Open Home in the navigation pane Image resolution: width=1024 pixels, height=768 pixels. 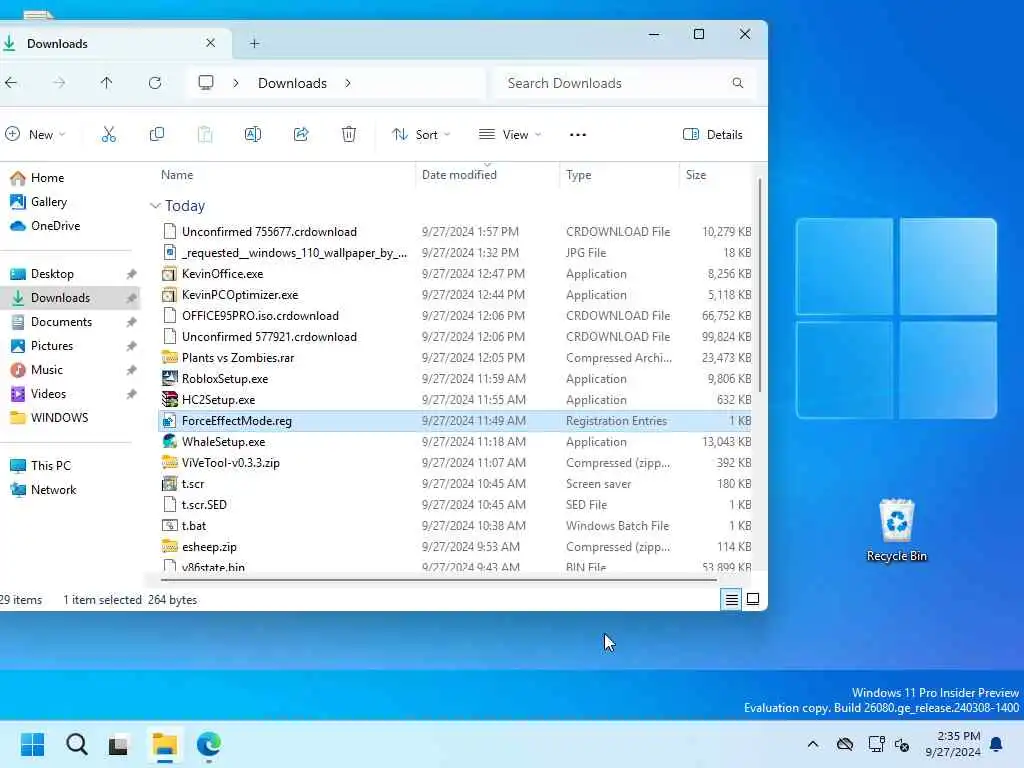pyautogui.click(x=38, y=178)
